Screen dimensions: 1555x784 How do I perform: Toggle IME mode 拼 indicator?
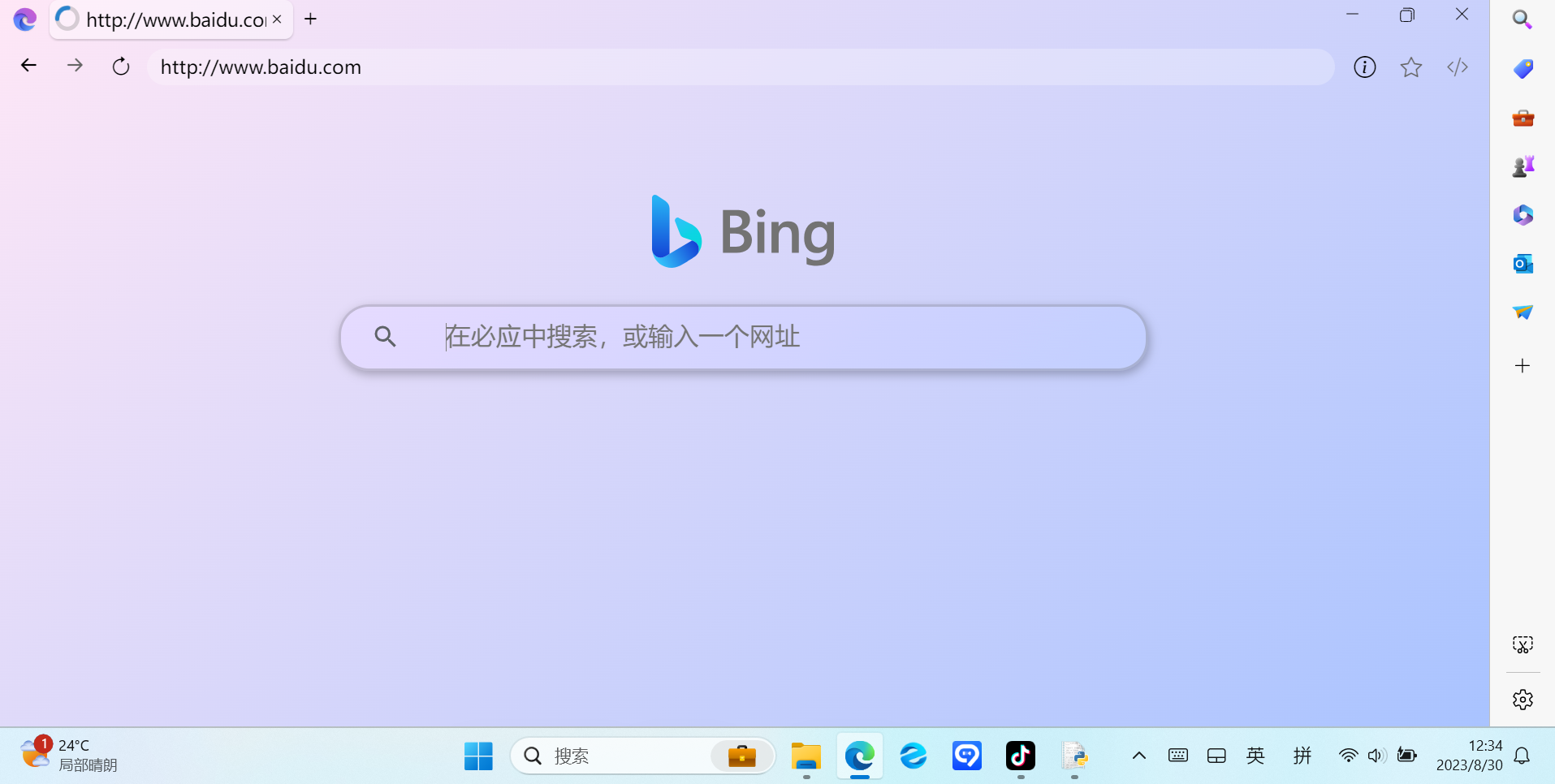tap(1302, 756)
